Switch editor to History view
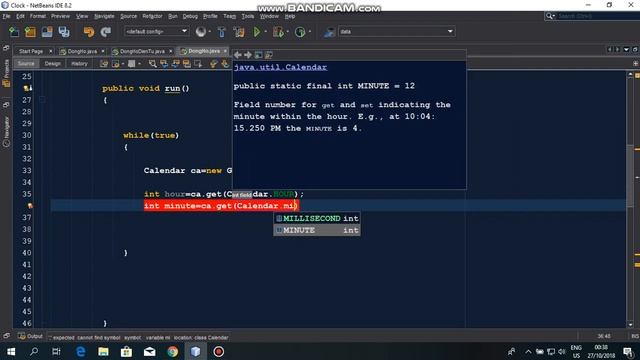The height and width of the screenshot is (360, 640). (79, 64)
